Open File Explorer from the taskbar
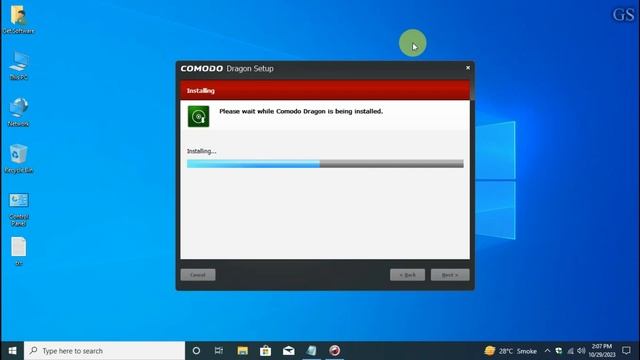Image resolution: width=640 pixels, height=360 pixels. click(242, 351)
